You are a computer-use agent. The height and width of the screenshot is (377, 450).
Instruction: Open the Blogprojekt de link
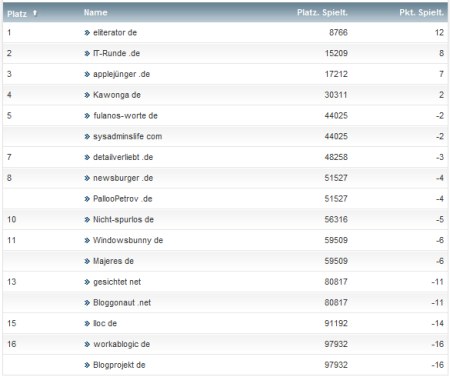(x=119, y=365)
